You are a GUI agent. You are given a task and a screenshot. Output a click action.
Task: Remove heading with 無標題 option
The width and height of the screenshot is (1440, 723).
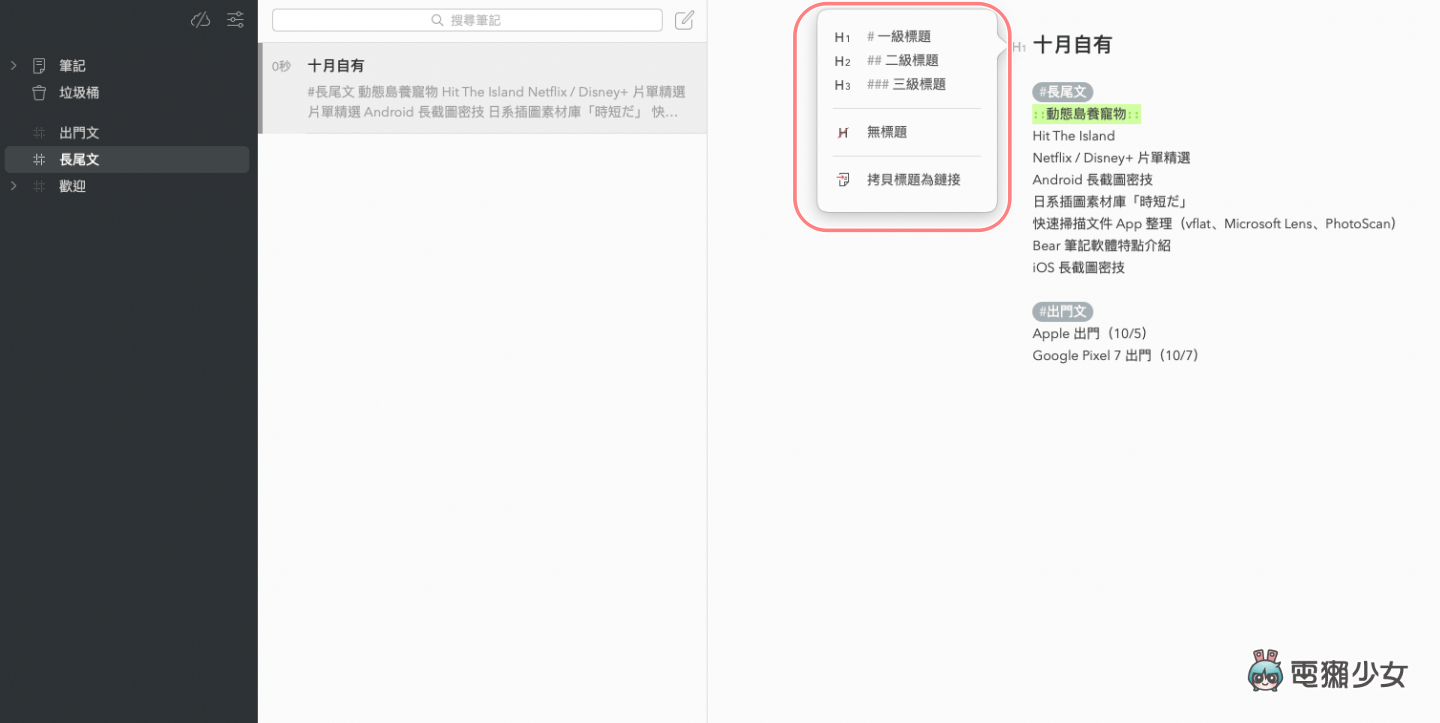click(886, 132)
